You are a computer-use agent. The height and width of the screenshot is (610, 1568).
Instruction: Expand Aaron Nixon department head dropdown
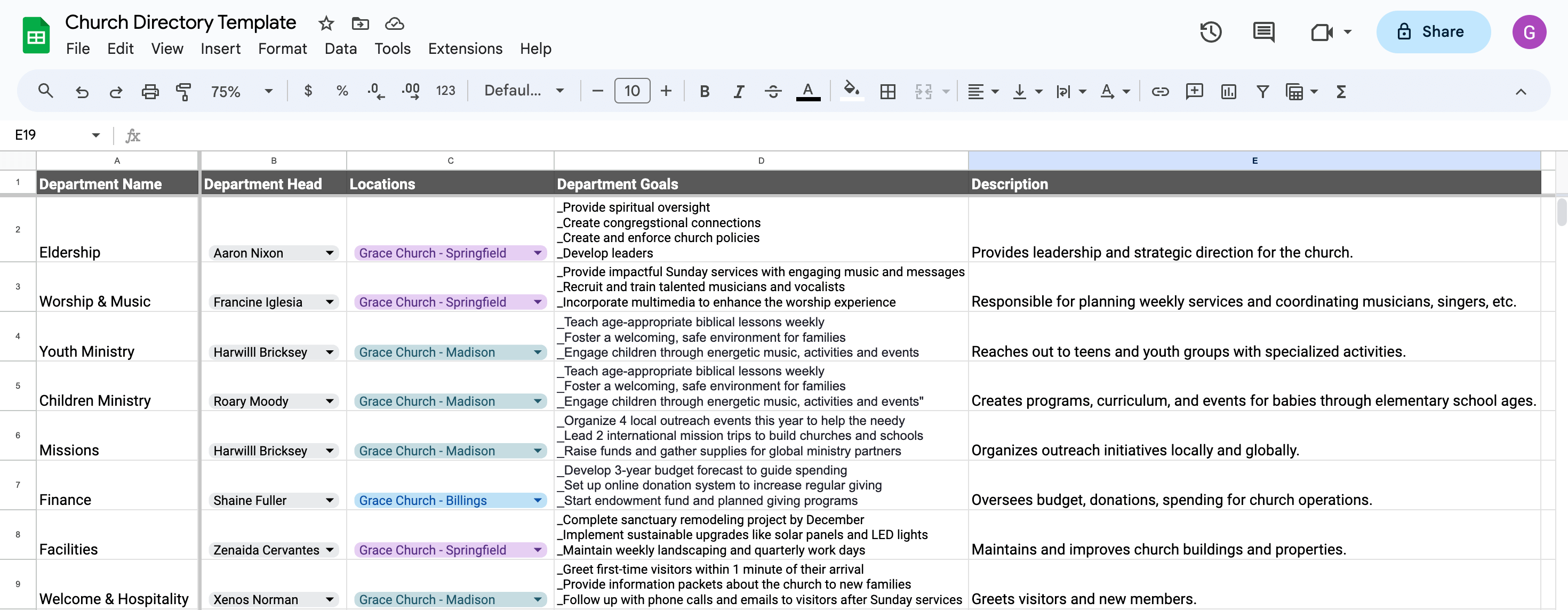click(x=329, y=253)
